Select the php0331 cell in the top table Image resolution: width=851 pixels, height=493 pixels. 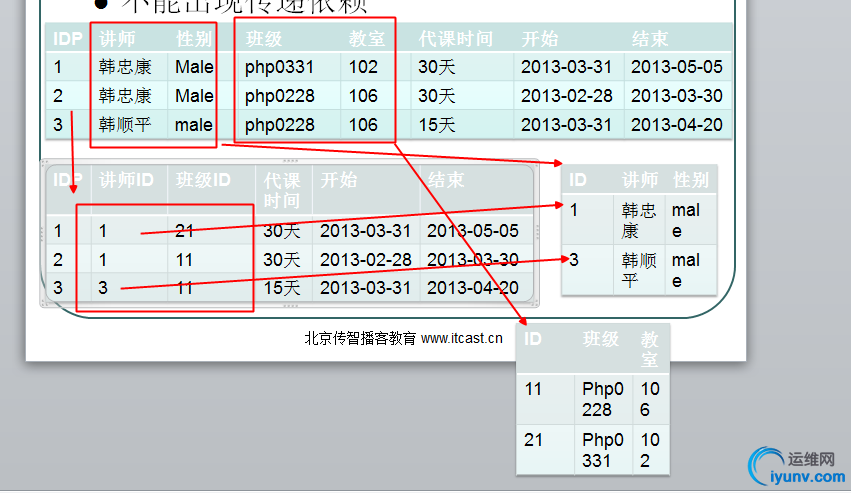point(279,67)
